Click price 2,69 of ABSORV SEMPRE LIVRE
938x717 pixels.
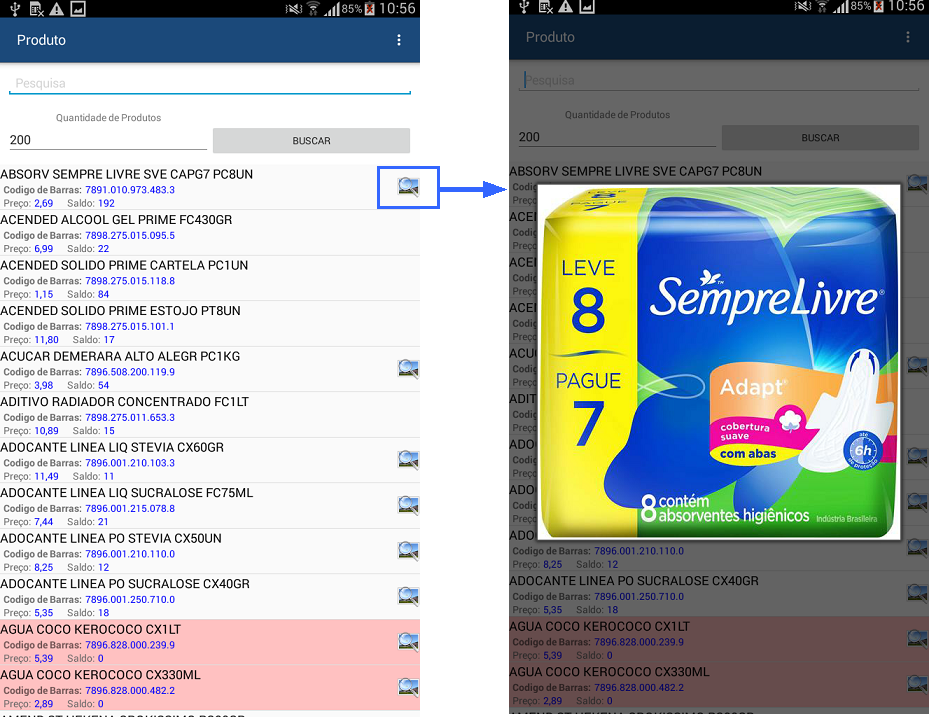click(43, 203)
